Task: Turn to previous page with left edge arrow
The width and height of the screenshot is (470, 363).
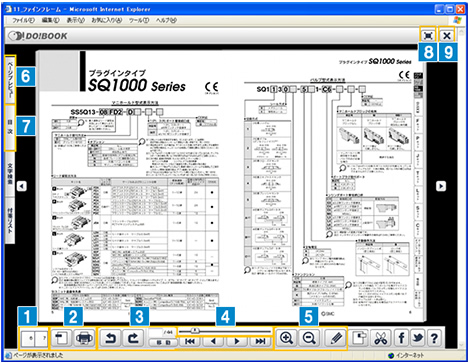Action: tap(22, 186)
